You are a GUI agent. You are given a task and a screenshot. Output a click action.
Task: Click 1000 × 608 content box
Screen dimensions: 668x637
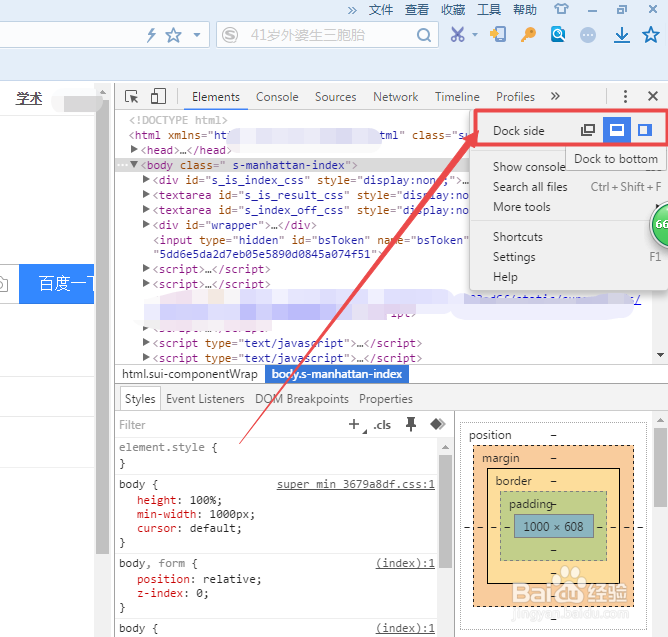click(x=553, y=527)
